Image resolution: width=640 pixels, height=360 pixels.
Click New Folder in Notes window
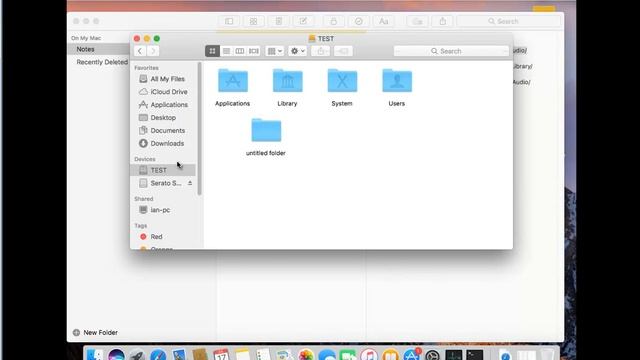(95, 333)
